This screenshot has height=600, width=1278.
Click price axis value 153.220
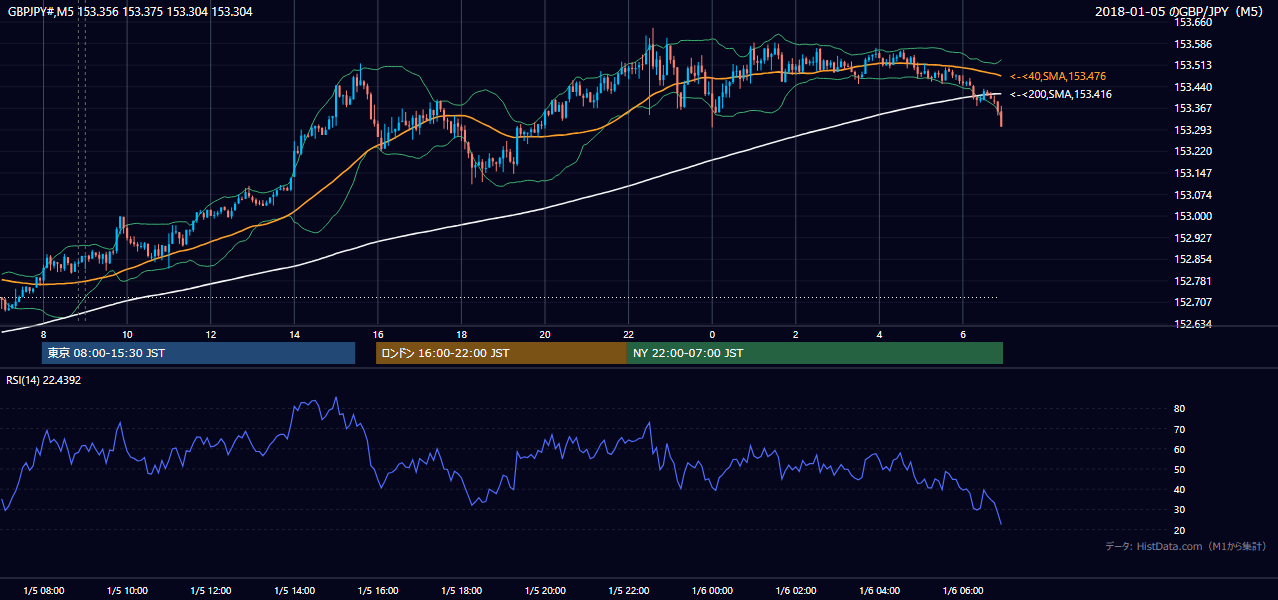coord(1193,152)
